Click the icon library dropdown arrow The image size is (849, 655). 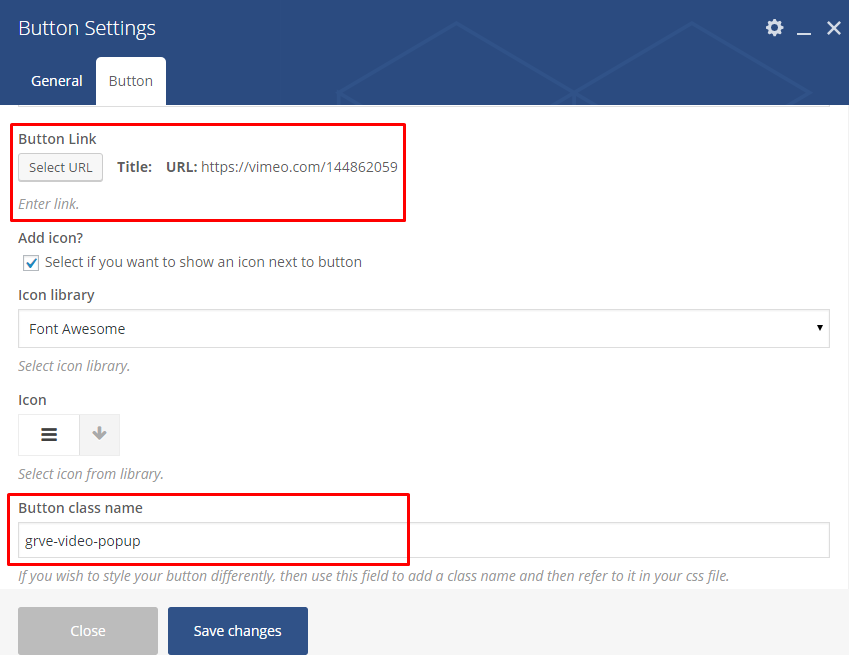pos(819,328)
